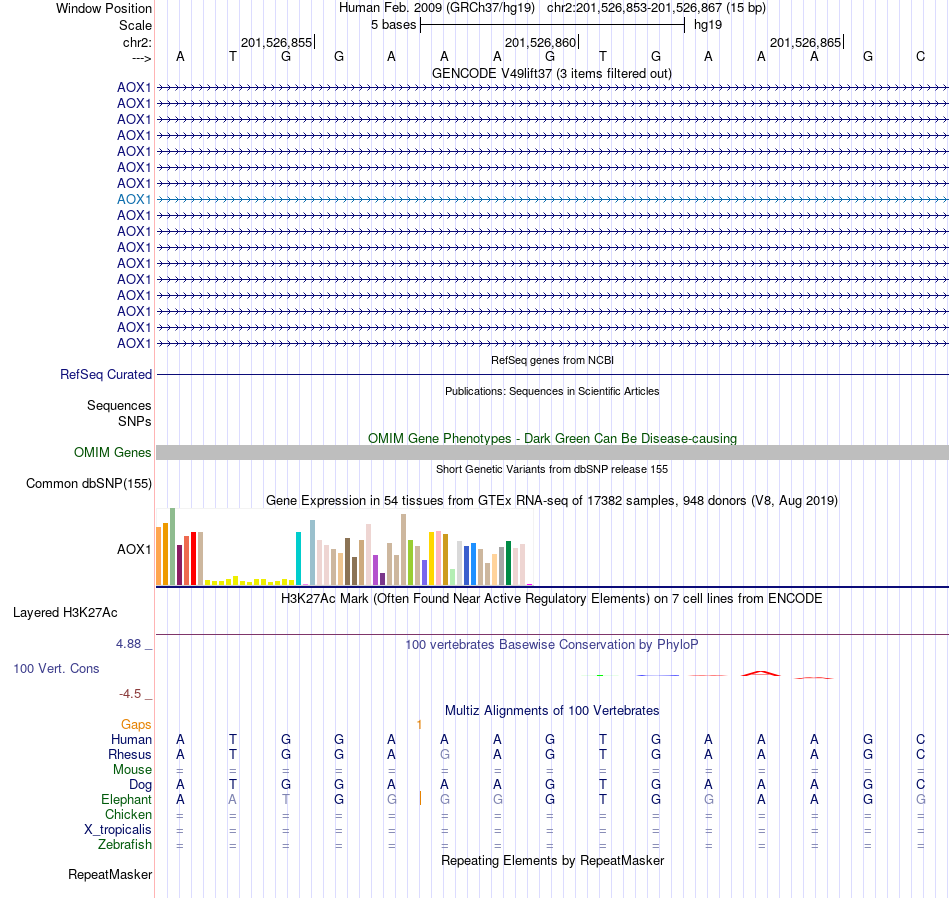Viewport: 950px width, 898px height.
Task: Click the purple-magenta bar in the GTEx chart
Action: pos(375,570)
